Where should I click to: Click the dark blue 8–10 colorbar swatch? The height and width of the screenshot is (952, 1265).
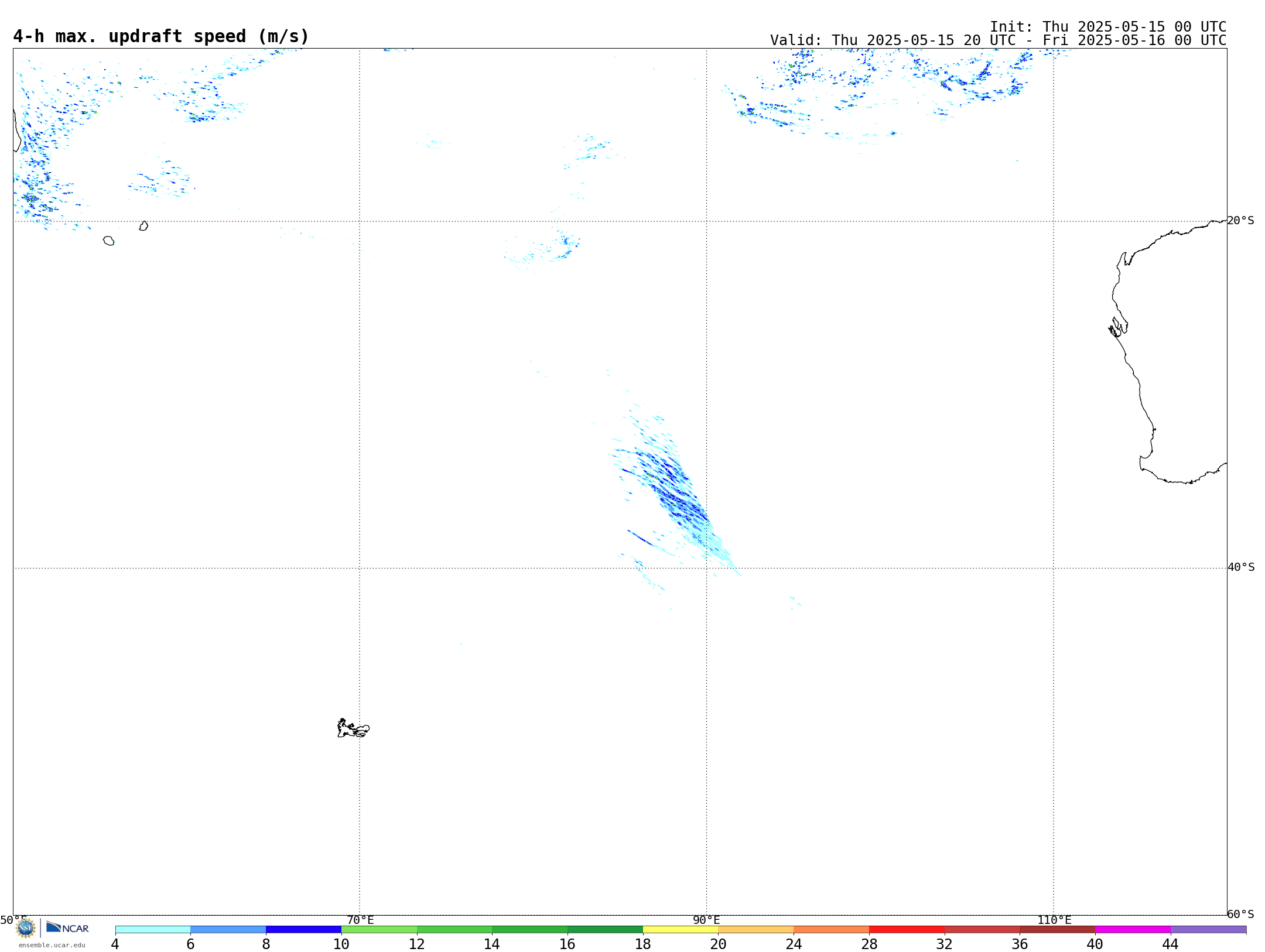coord(303,930)
